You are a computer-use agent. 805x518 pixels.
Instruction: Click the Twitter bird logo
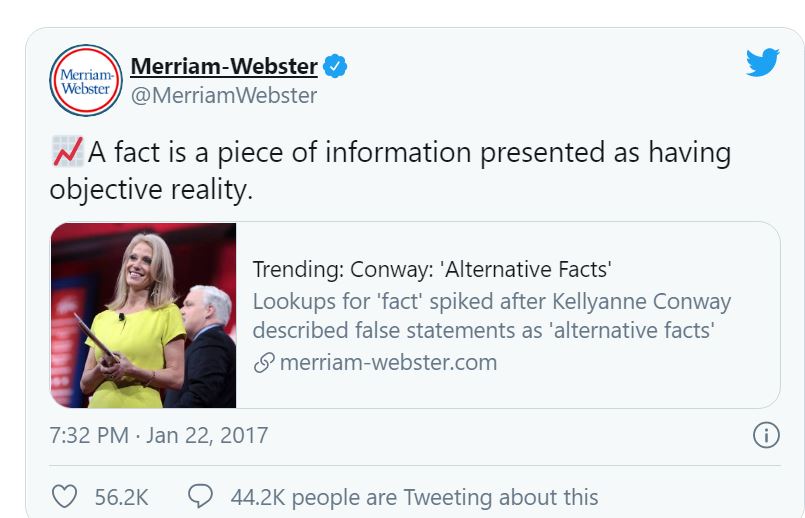pyautogui.click(x=762, y=63)
